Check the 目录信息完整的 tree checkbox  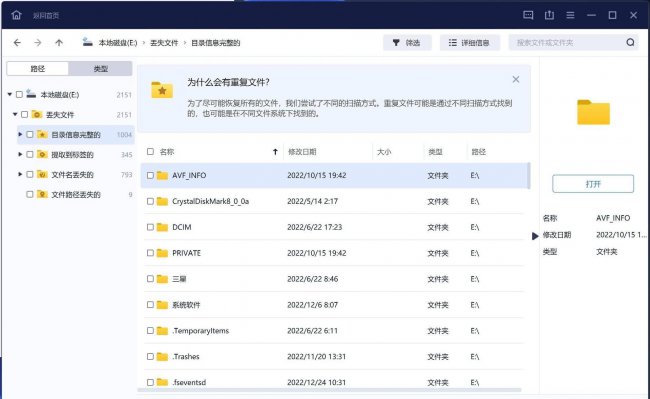30,134
